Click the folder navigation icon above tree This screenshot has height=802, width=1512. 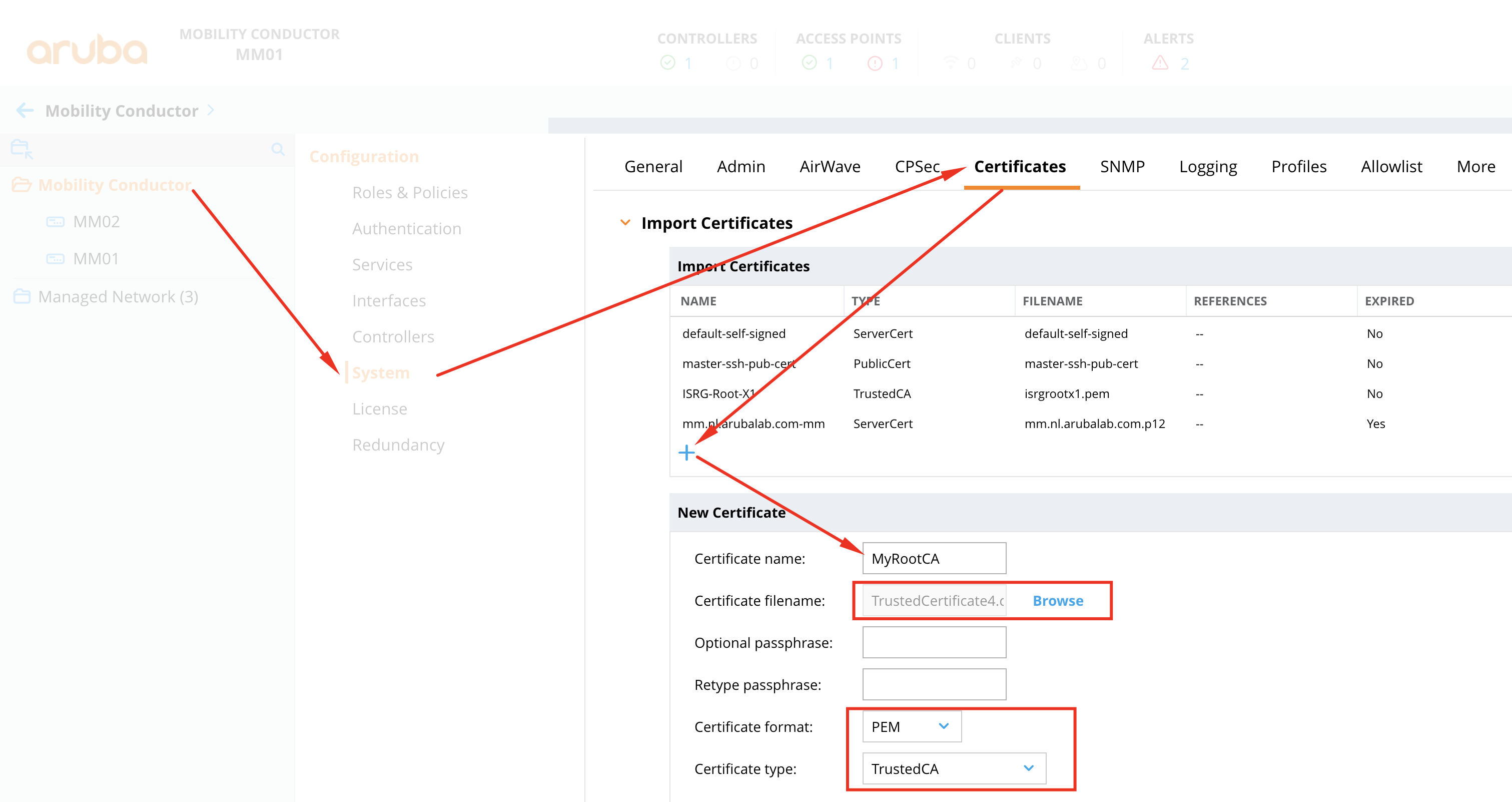21,149
